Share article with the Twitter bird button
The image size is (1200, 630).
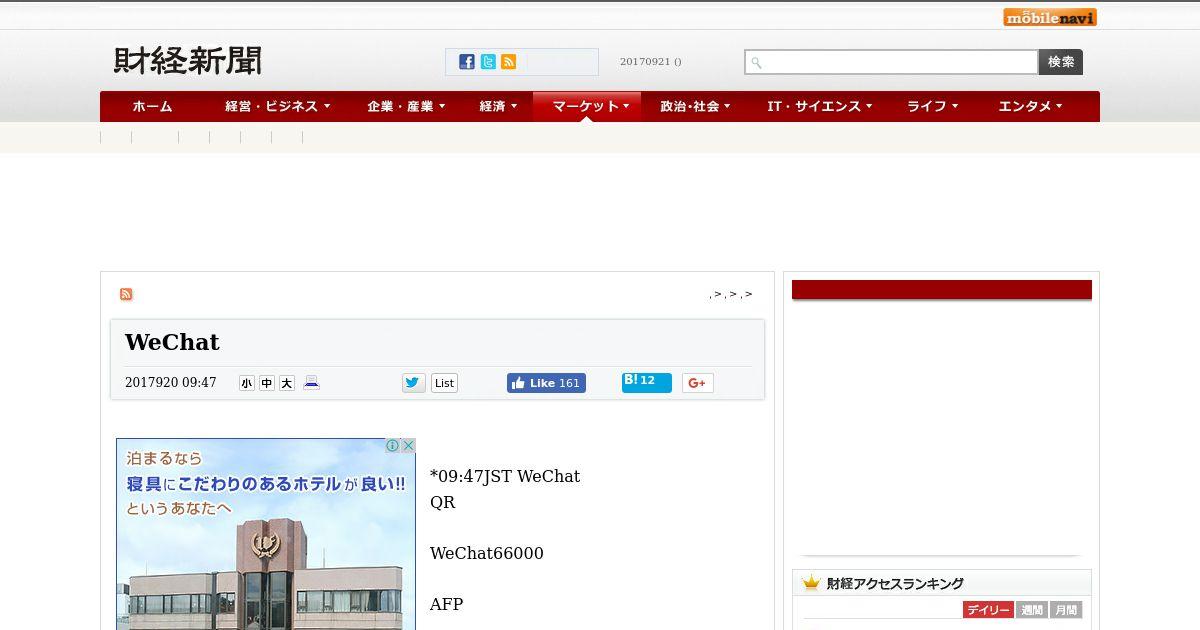(x=414, y=383)
